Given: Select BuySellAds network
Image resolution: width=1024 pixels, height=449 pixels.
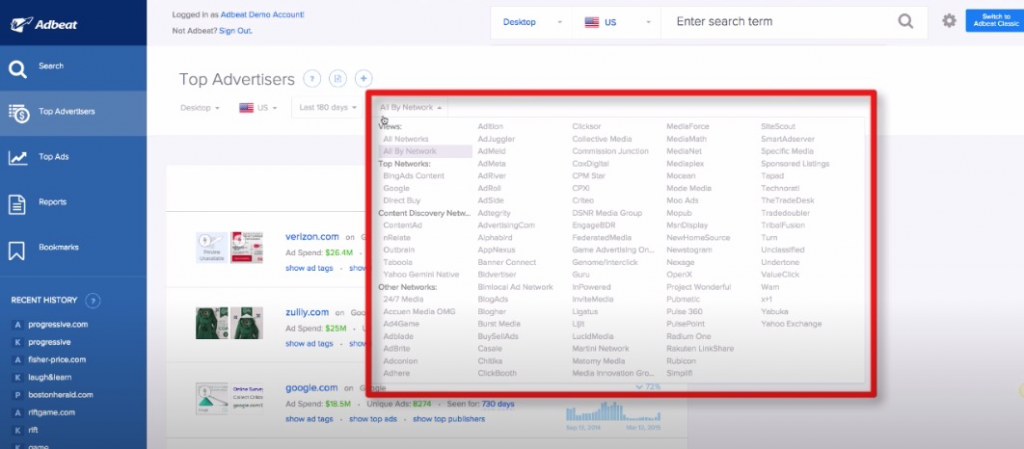Looking at the screenshot, I should pos(498,336).
